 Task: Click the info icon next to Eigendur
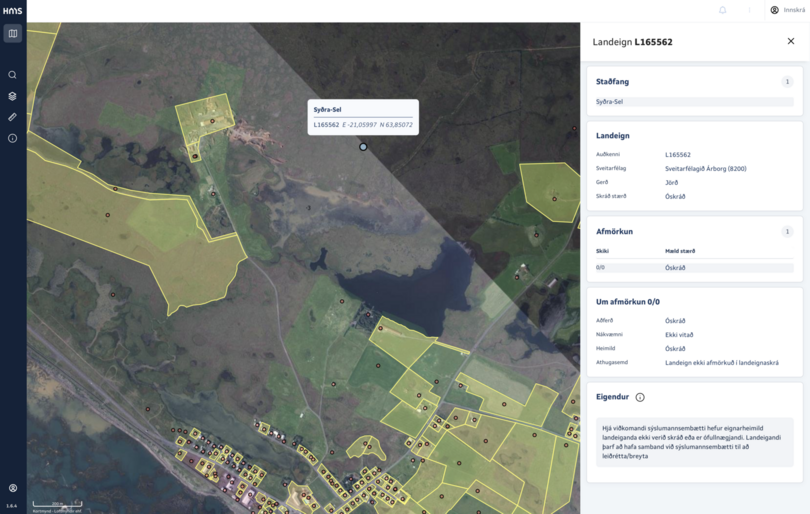640,397
